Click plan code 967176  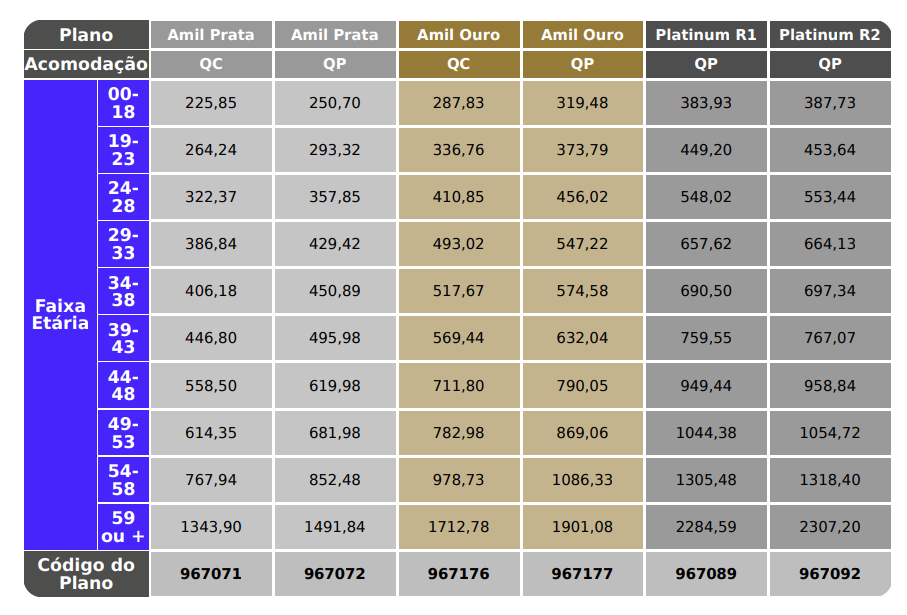pyautogui.click(x=459, y=574)
